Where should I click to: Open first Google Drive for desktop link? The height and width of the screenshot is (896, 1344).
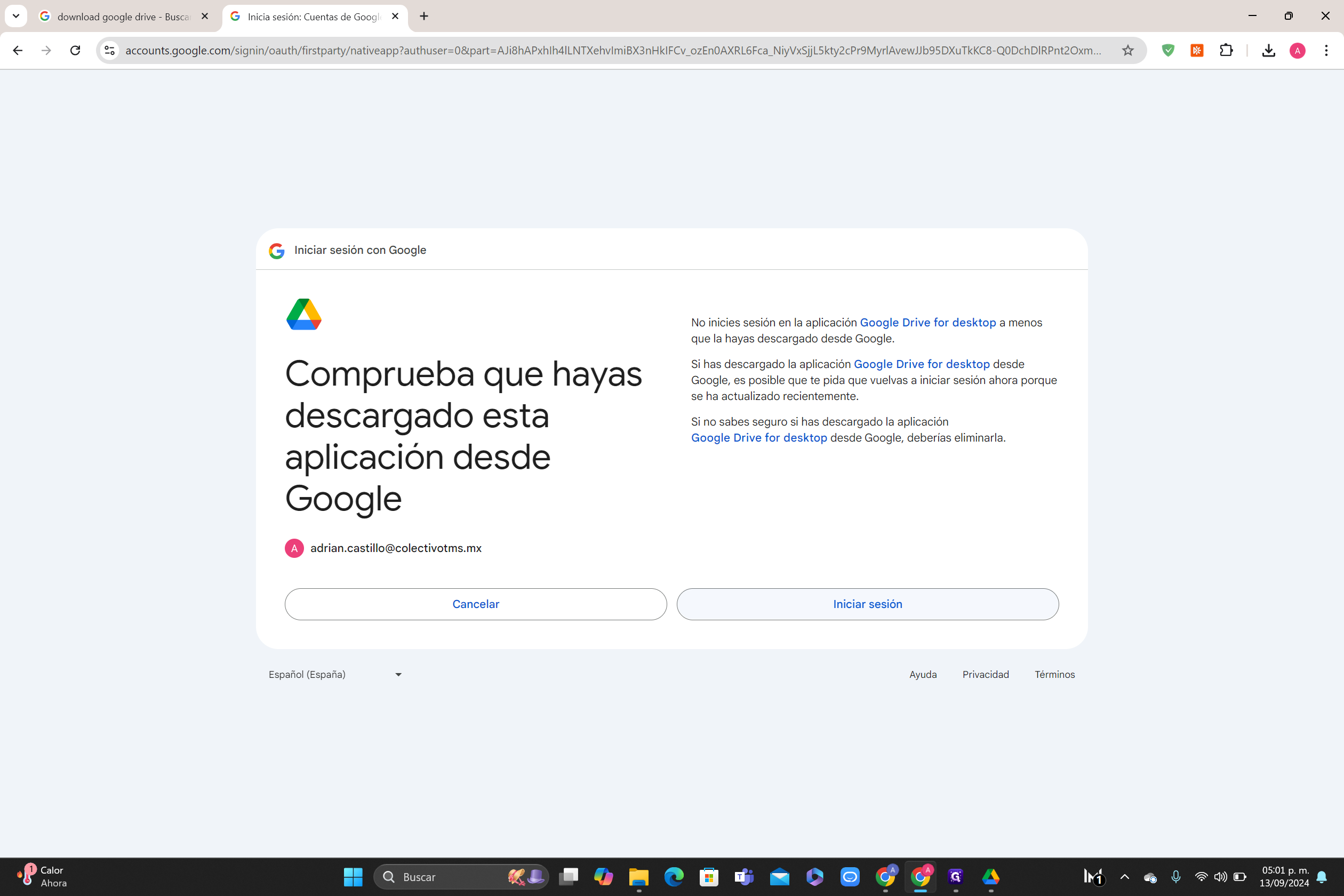tap(927, 322)
